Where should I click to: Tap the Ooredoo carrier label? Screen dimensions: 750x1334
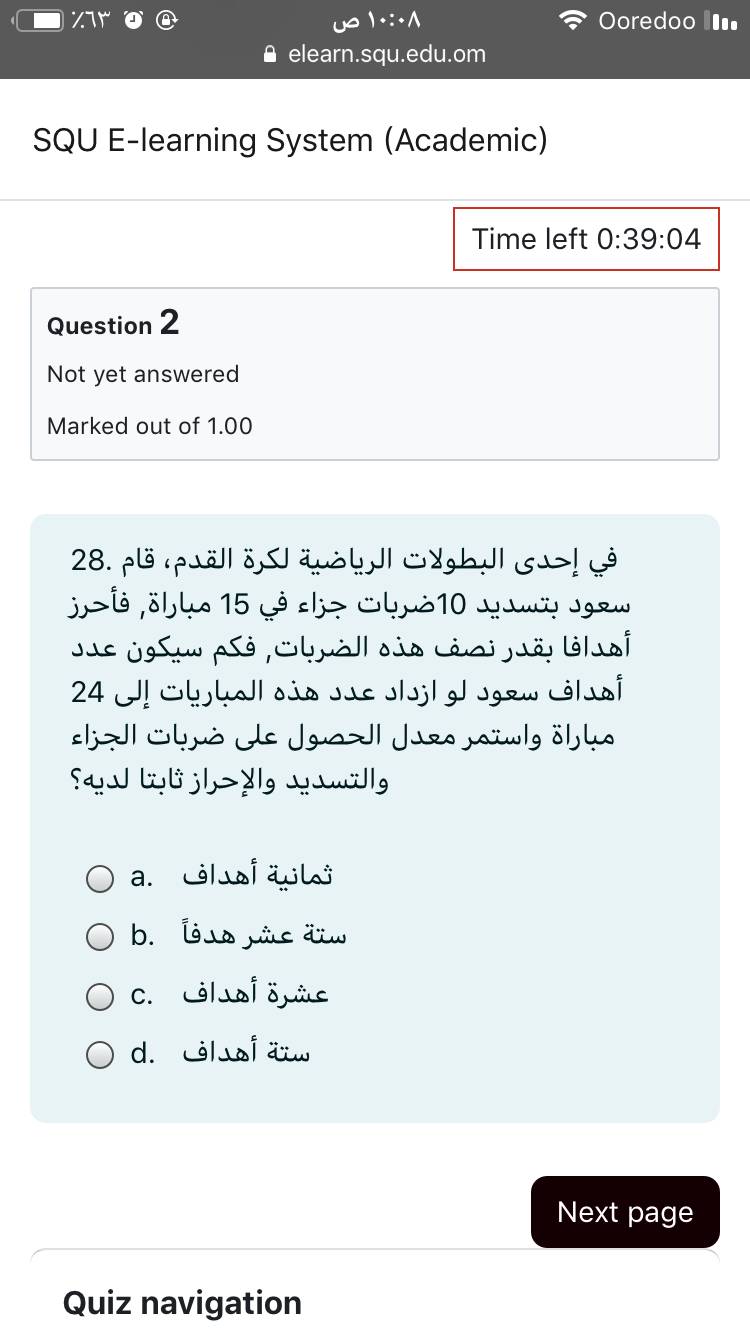point(646,21)
